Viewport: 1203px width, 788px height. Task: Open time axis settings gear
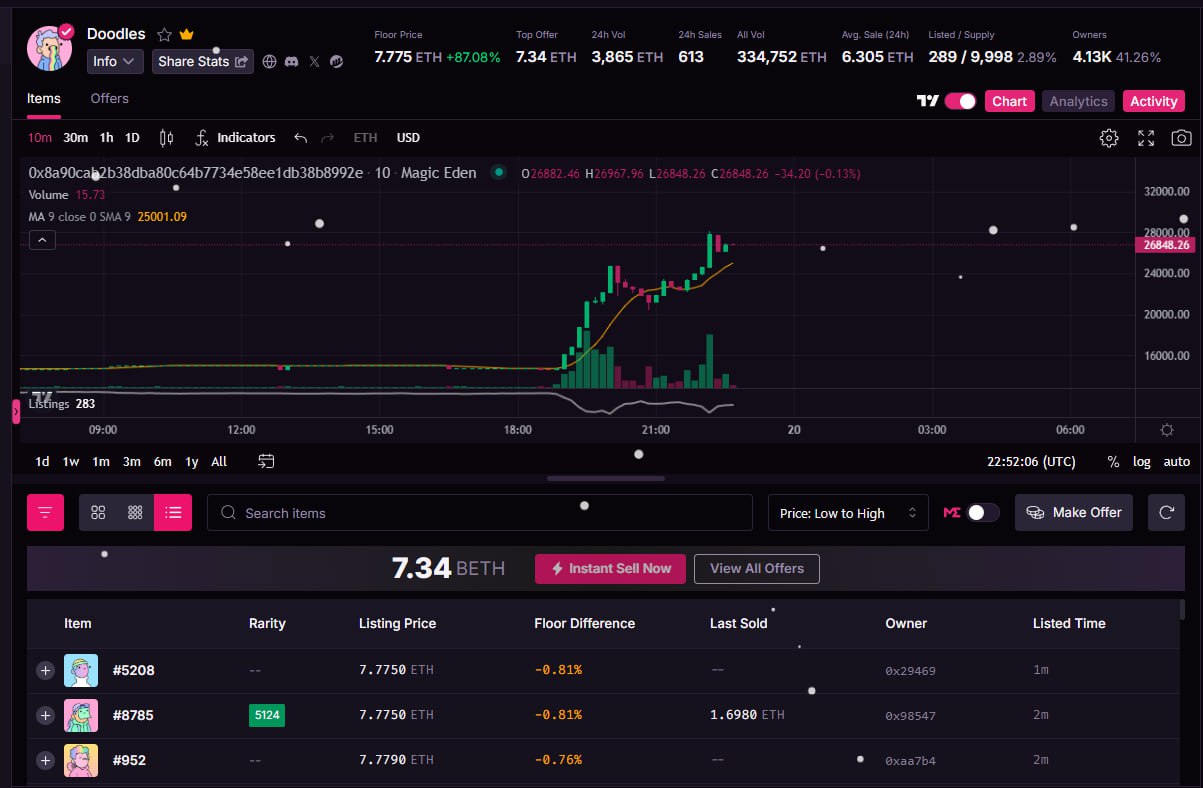coord(1166,430)
